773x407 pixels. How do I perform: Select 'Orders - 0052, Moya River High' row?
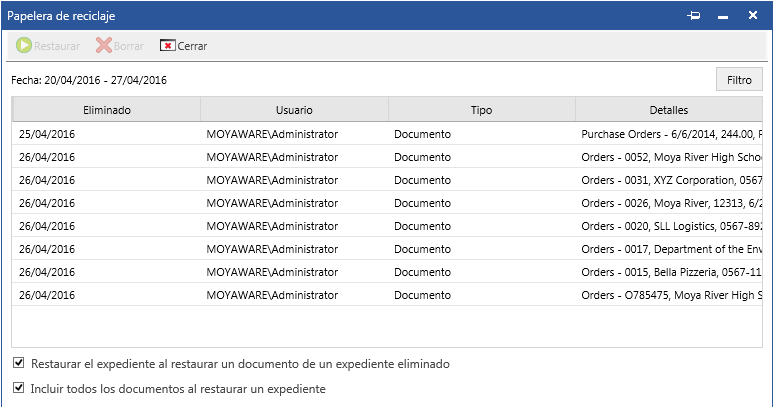[387, 157]
